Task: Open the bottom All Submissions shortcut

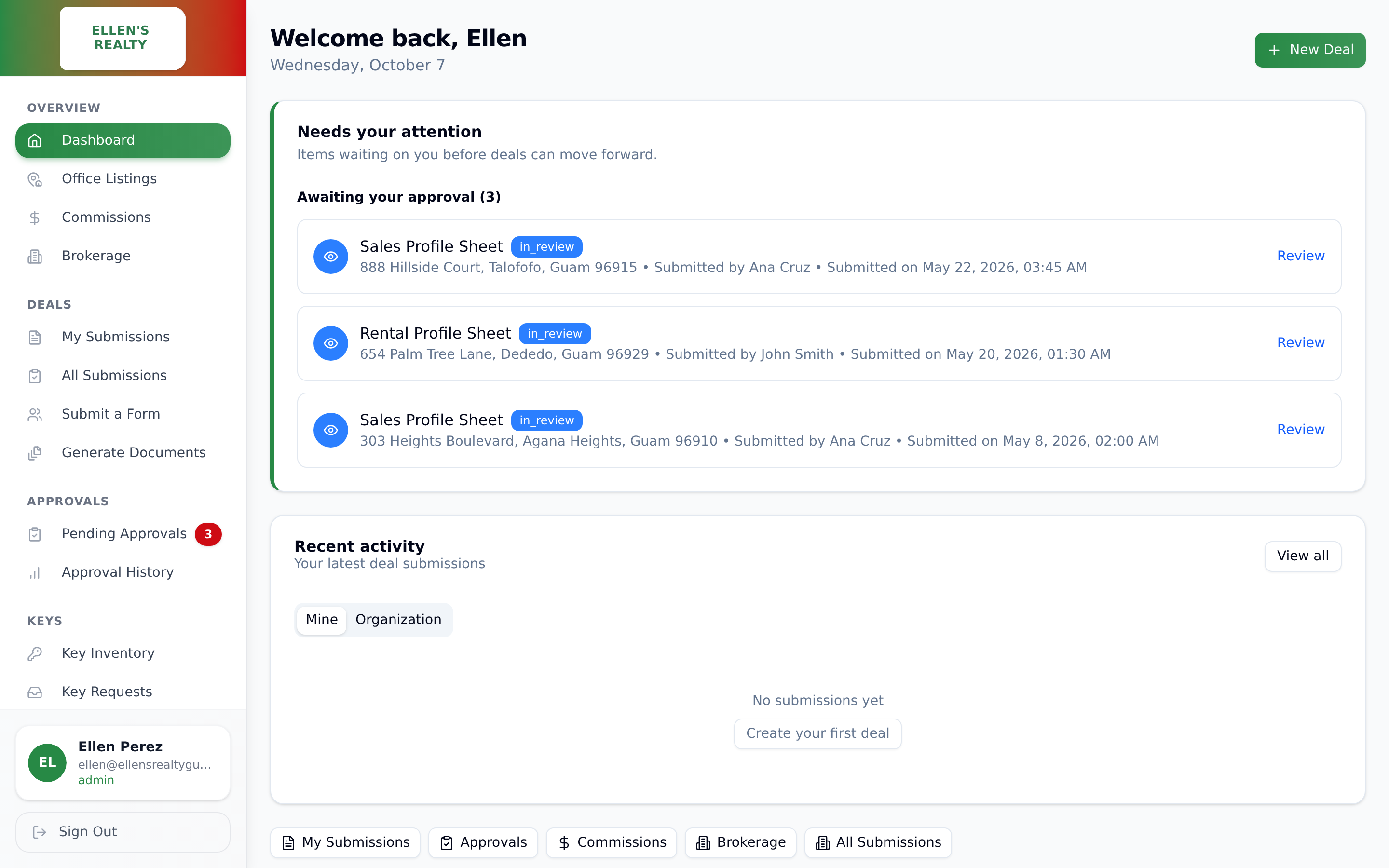Action: pyautogui.click(x=878, y=842)
